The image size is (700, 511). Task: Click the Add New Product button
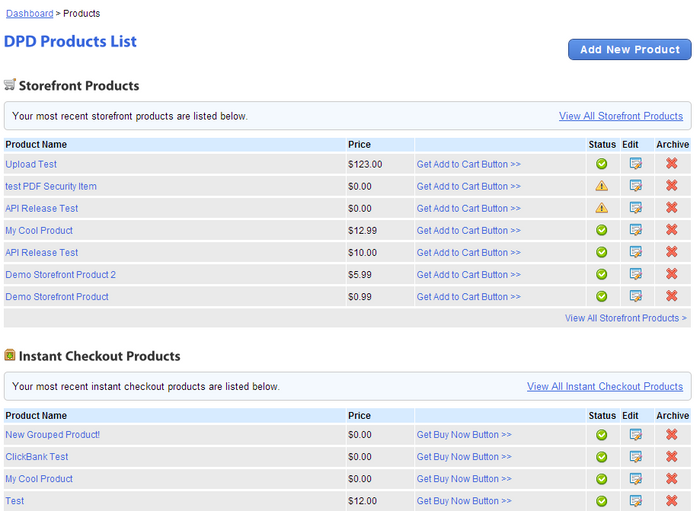pyautogui.click(x=629, y=49)
